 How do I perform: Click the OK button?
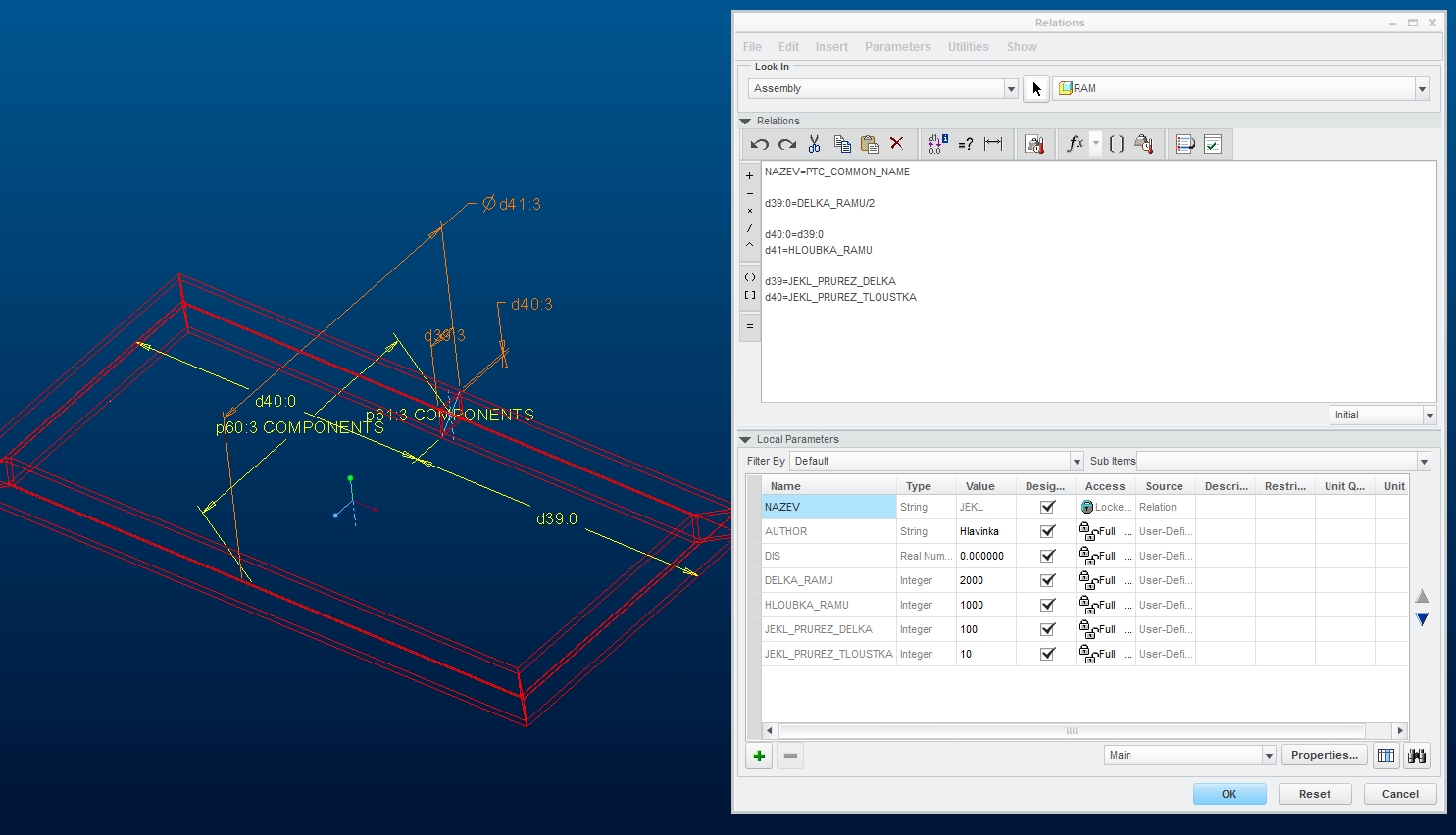point(1230,794)
